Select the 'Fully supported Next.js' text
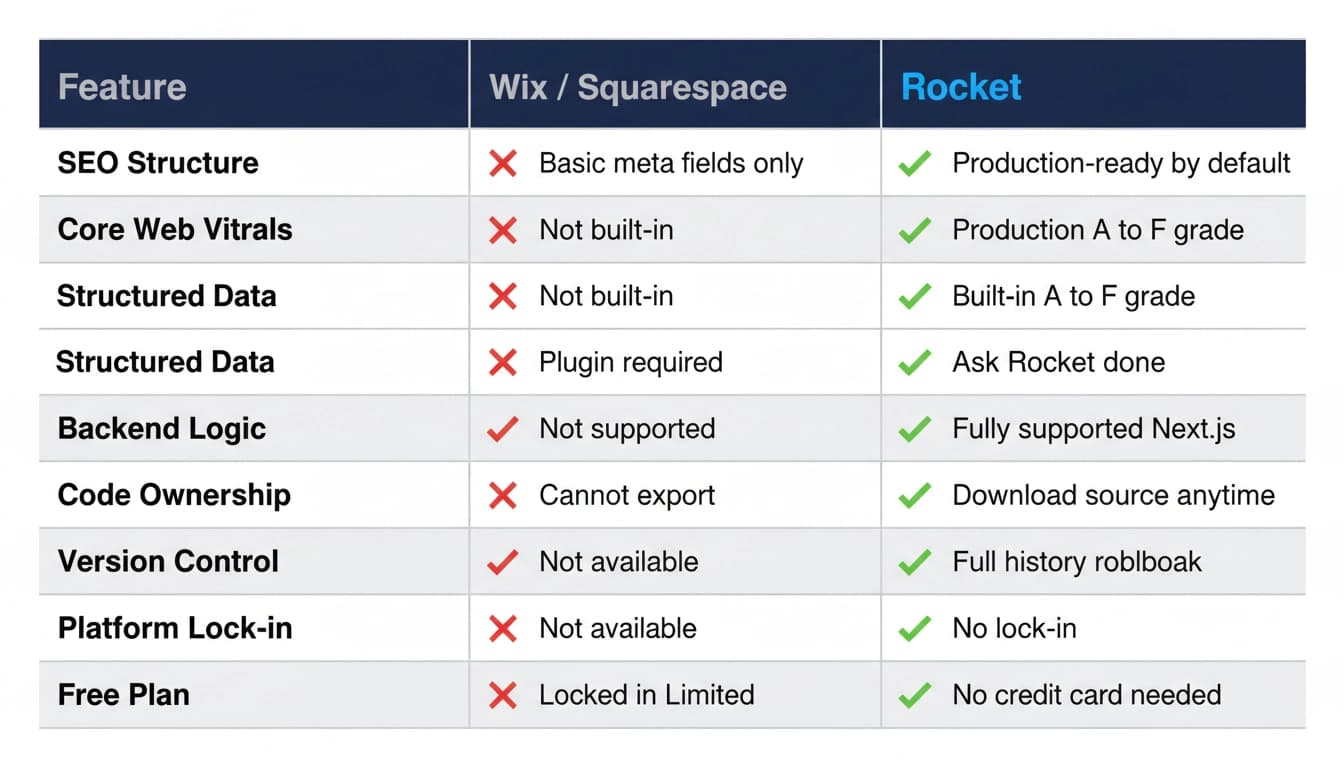This screenshot has width=1344, height=768. pos(1094,429)
